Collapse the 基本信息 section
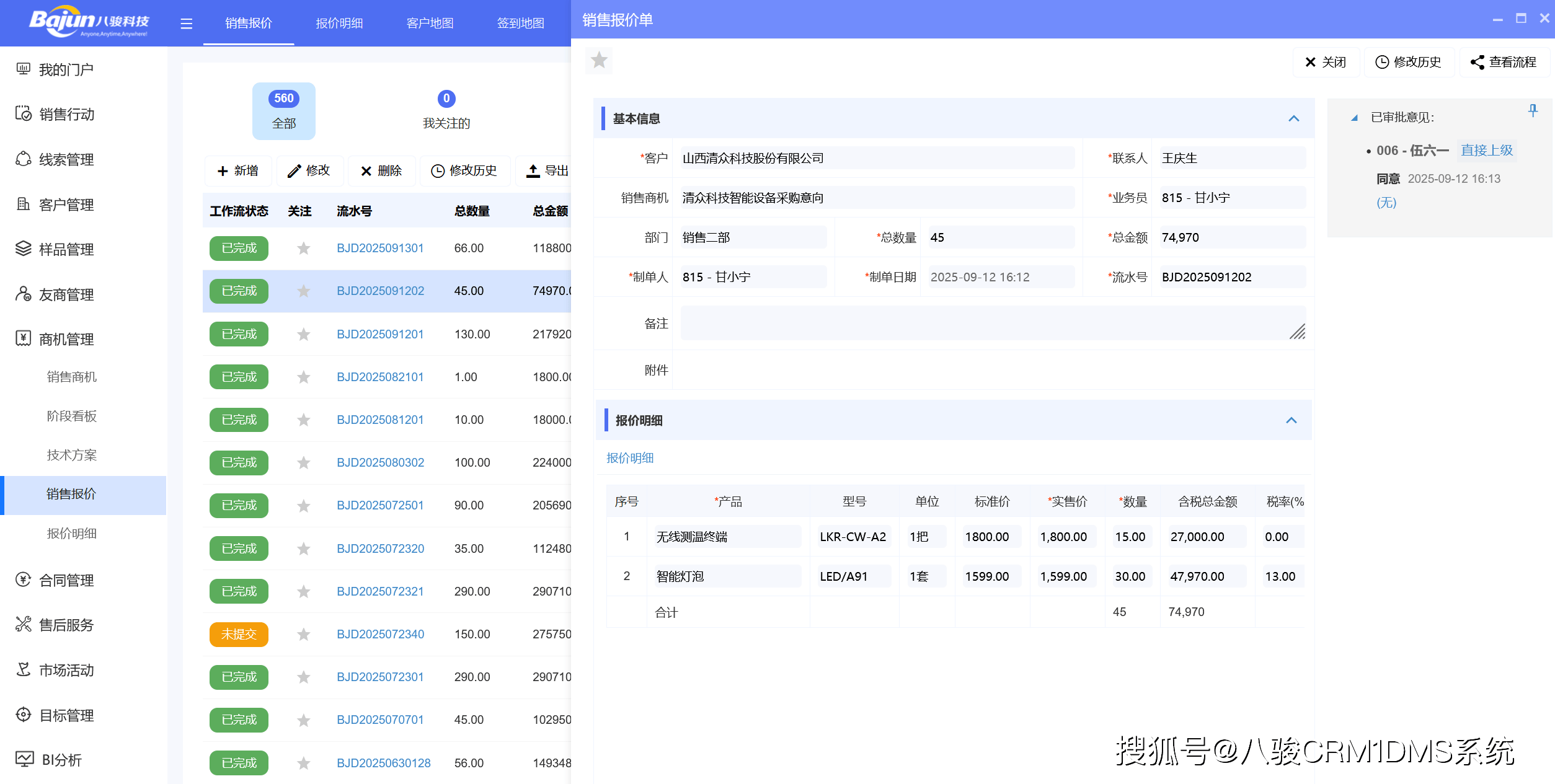Image resolution: width=1555 pixels, height=784 pixels. [x=1293, y=118]
